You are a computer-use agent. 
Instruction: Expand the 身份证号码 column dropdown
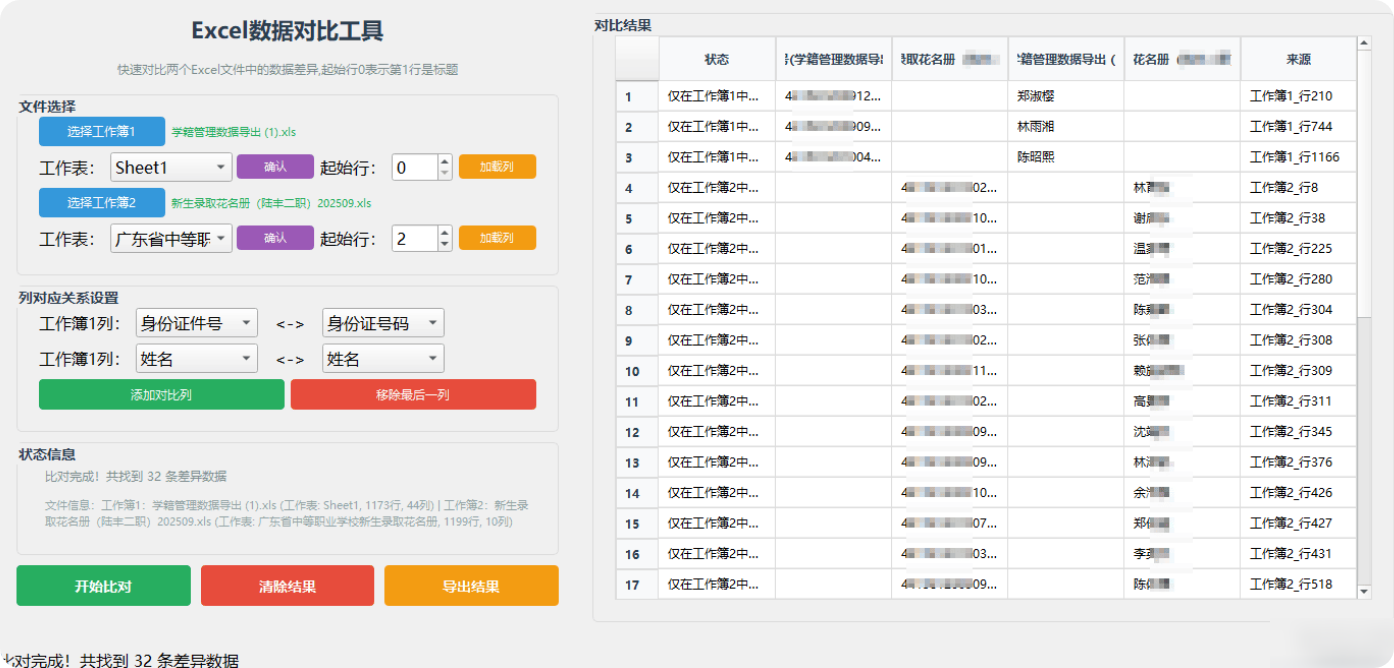(383, 323)
